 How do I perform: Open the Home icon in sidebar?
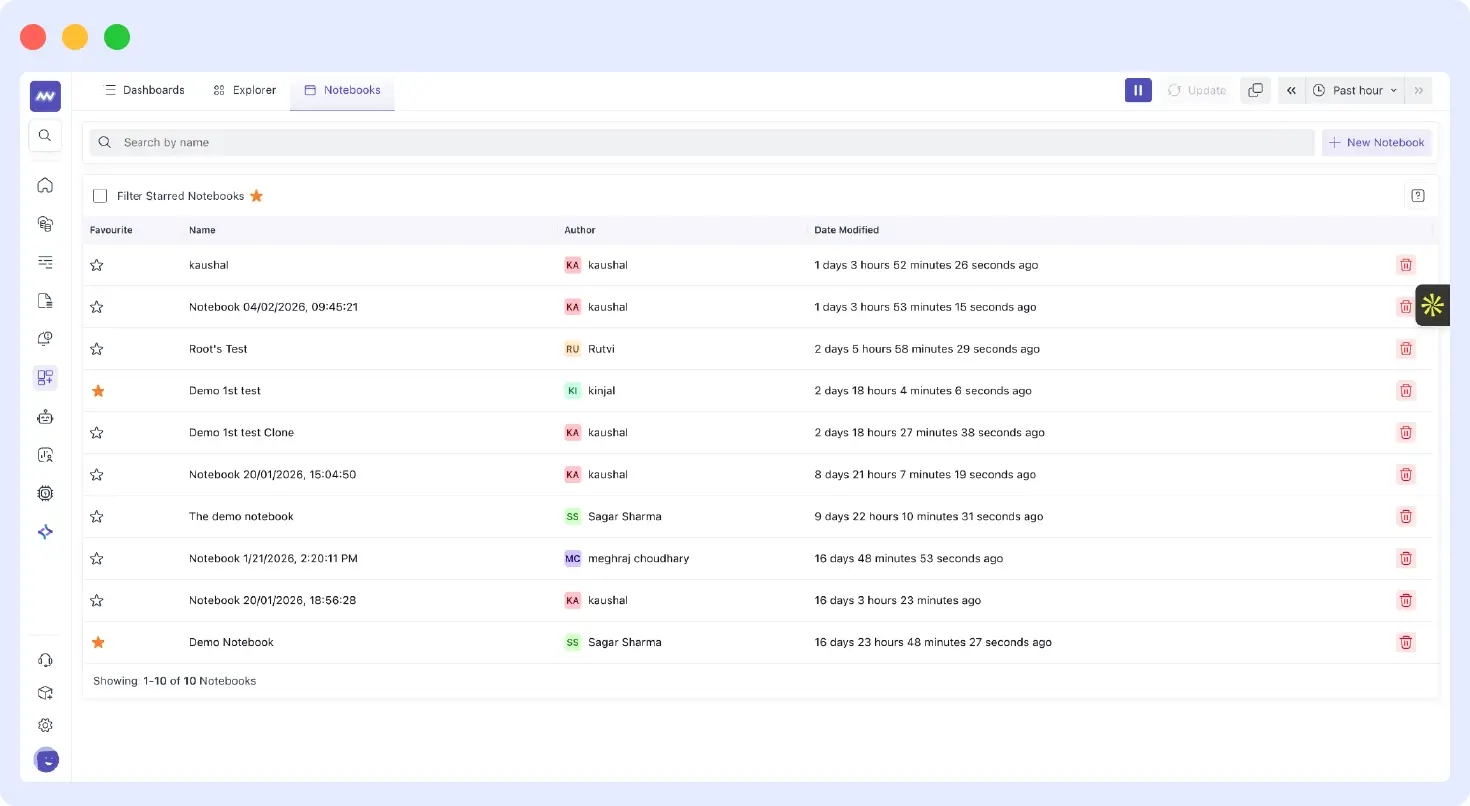click(x=45, y=185)
